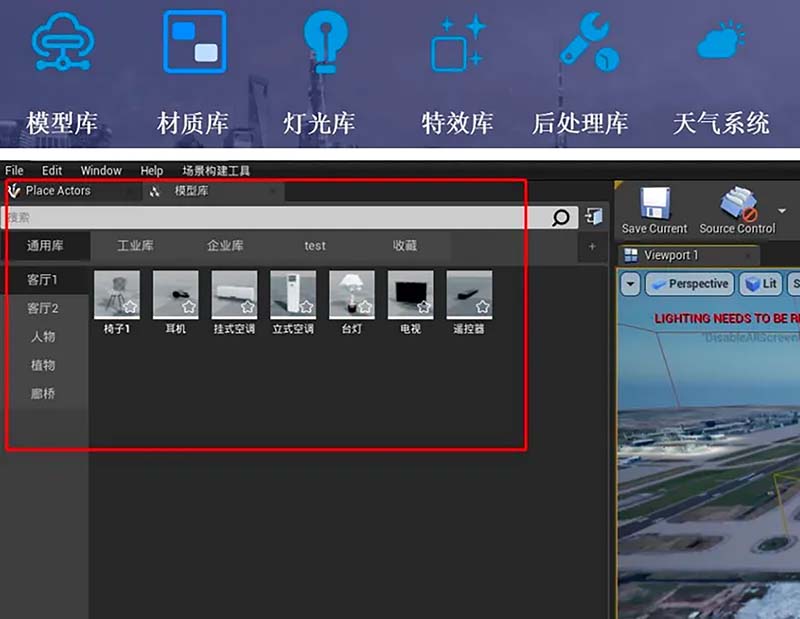This screenshot has width=800, height=619.
Task: Open the 场景构建工具 menu
Action: tap(216, 171)
